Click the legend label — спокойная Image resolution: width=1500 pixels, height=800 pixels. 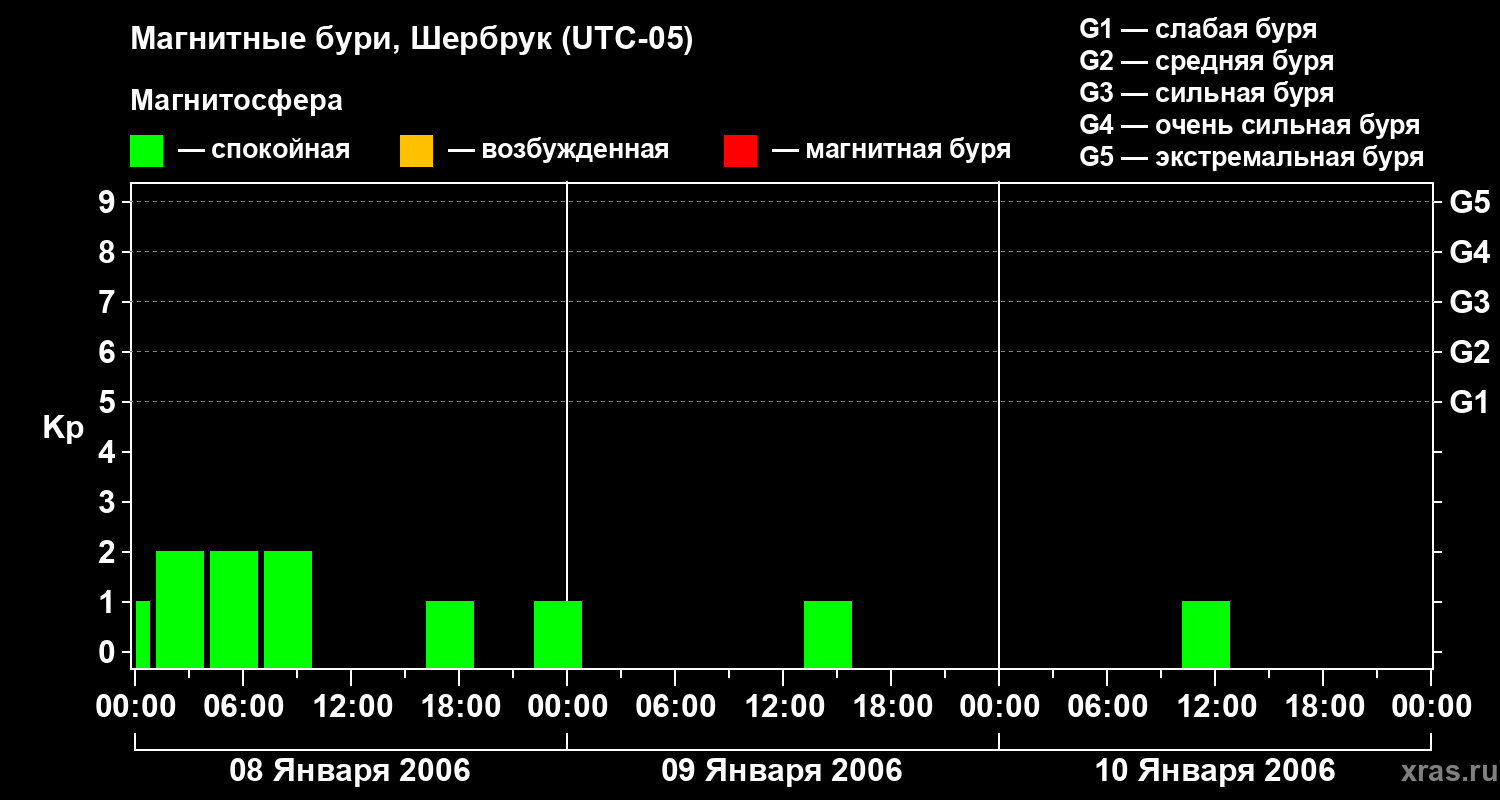(264, 150)
